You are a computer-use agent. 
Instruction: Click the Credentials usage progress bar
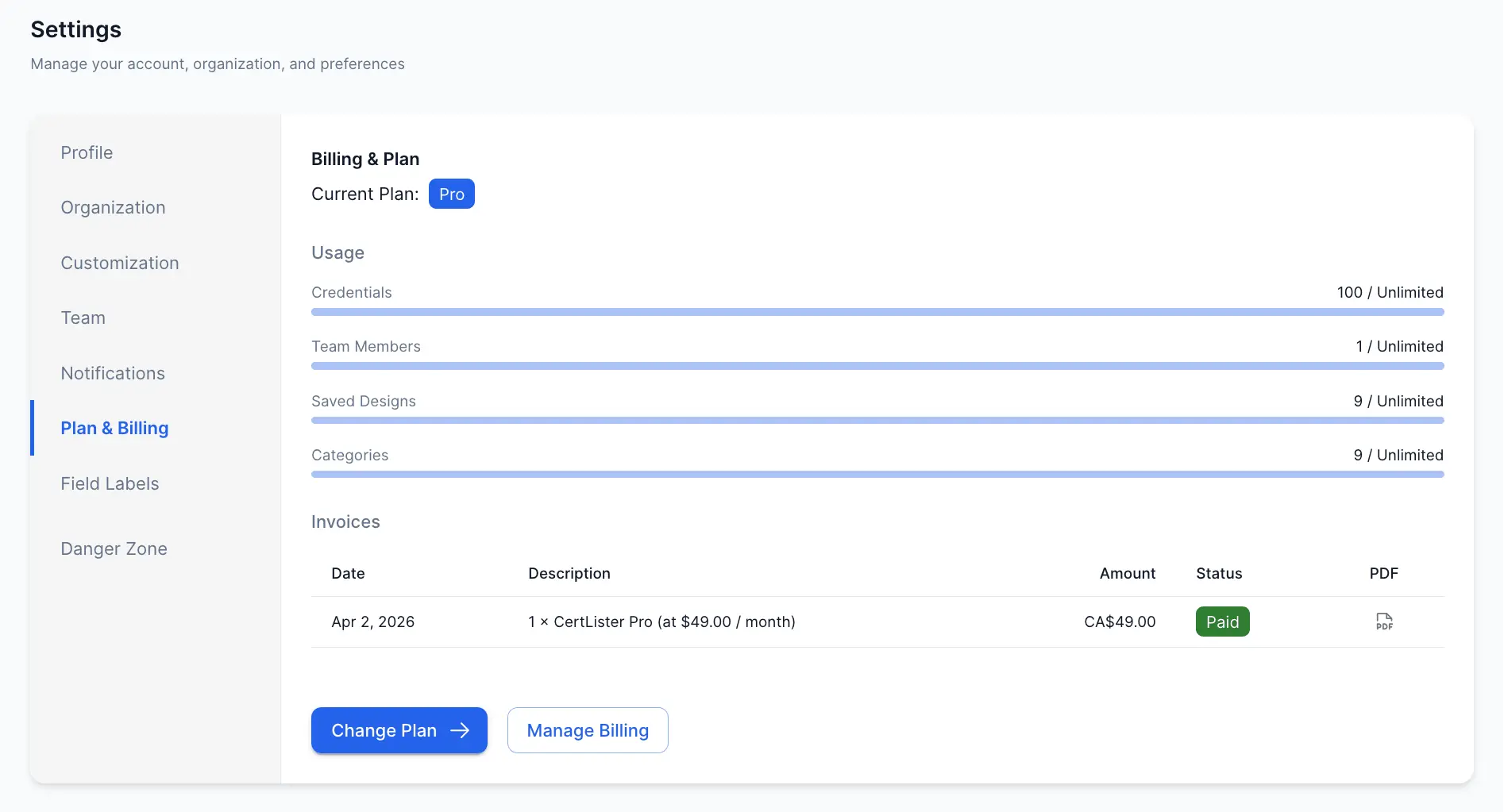click(x=877, y=312)
